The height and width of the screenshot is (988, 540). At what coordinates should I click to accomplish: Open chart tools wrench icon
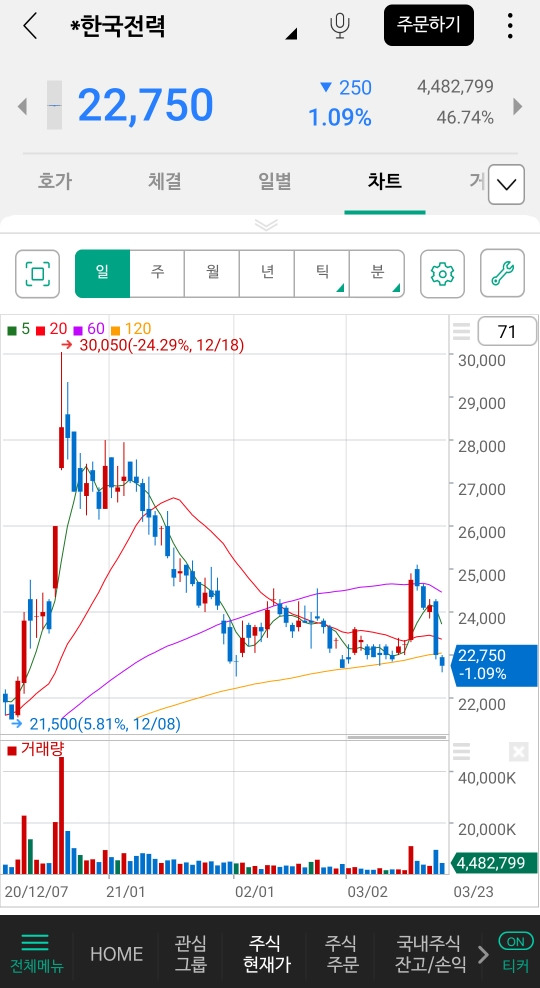(x=502, y=273)
